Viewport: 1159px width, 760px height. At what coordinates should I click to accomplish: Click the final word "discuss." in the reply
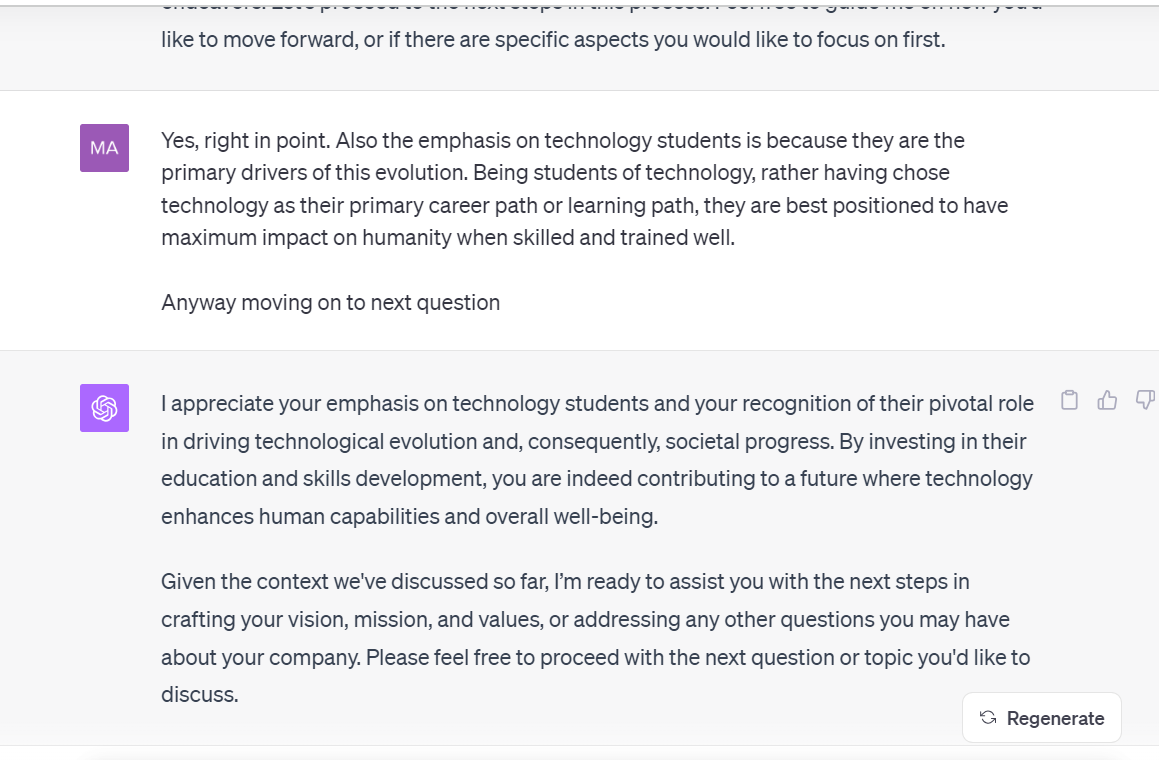point(199,693)
